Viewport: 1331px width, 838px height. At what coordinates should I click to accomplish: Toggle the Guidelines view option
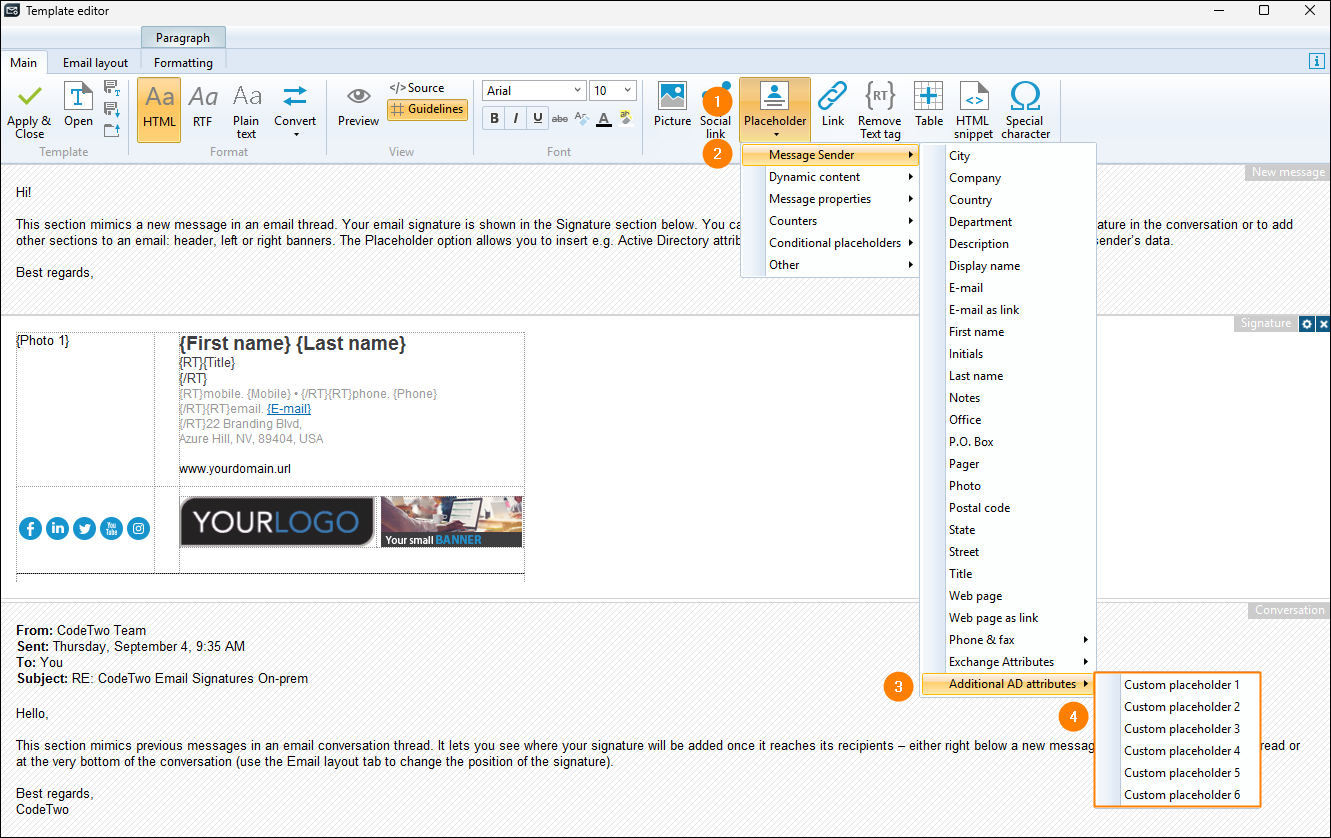coord(427,109)
